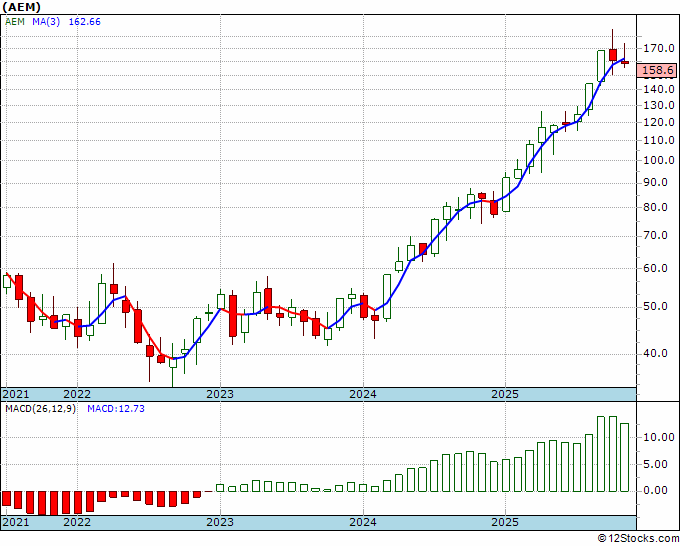The image size is (680, 546).
Task: Click the MACD(26,12,9) indicator label
Action: [x=40, y=409]
